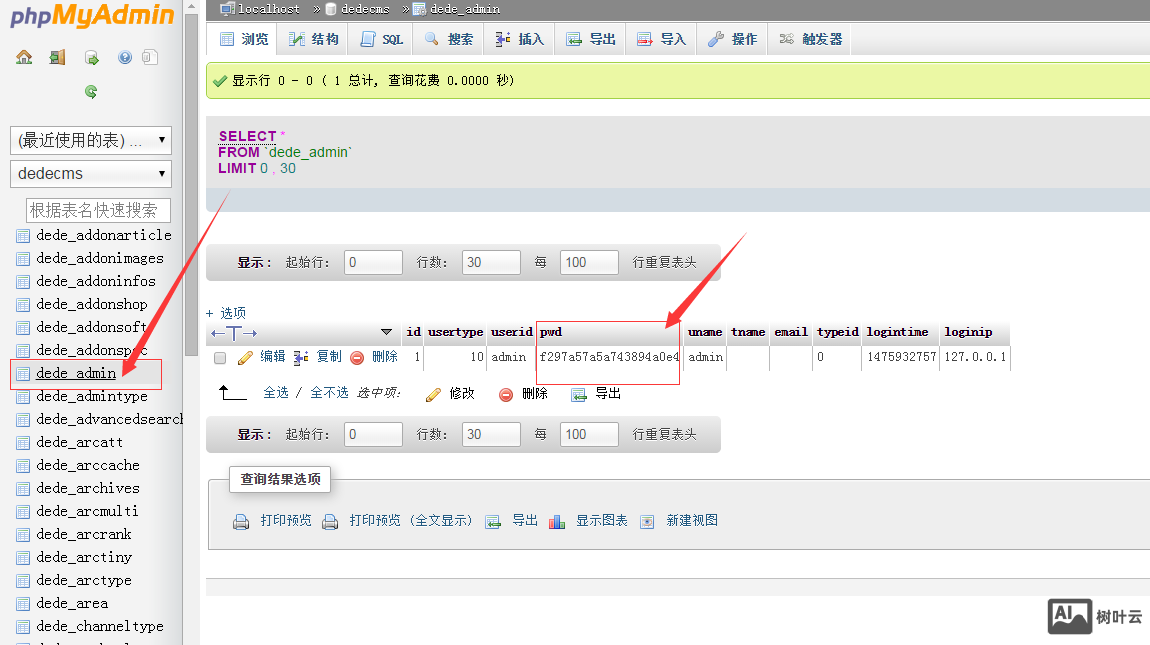Expand the + 选项 options link
Image resolution: width=1150 pixels, height=645 pixels.
pyautogui.click(x=226, y=313)
